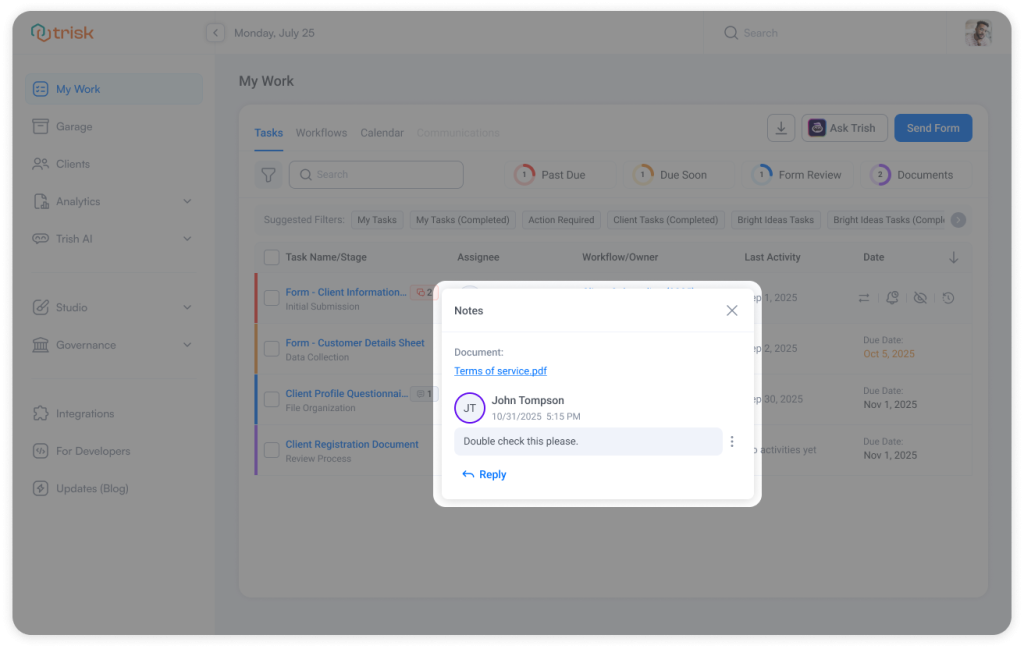Expand the Trish AI sidebar menu

click(x=187, y=239)
